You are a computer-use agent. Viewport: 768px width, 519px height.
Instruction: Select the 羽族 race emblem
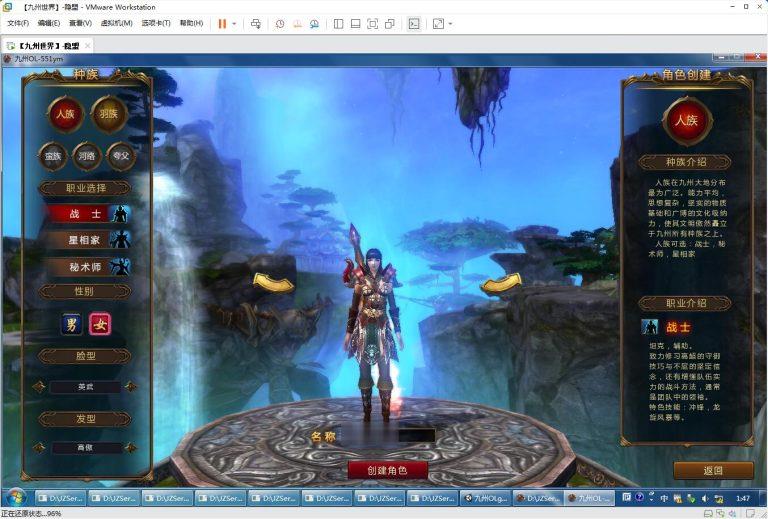coord(109,114)
